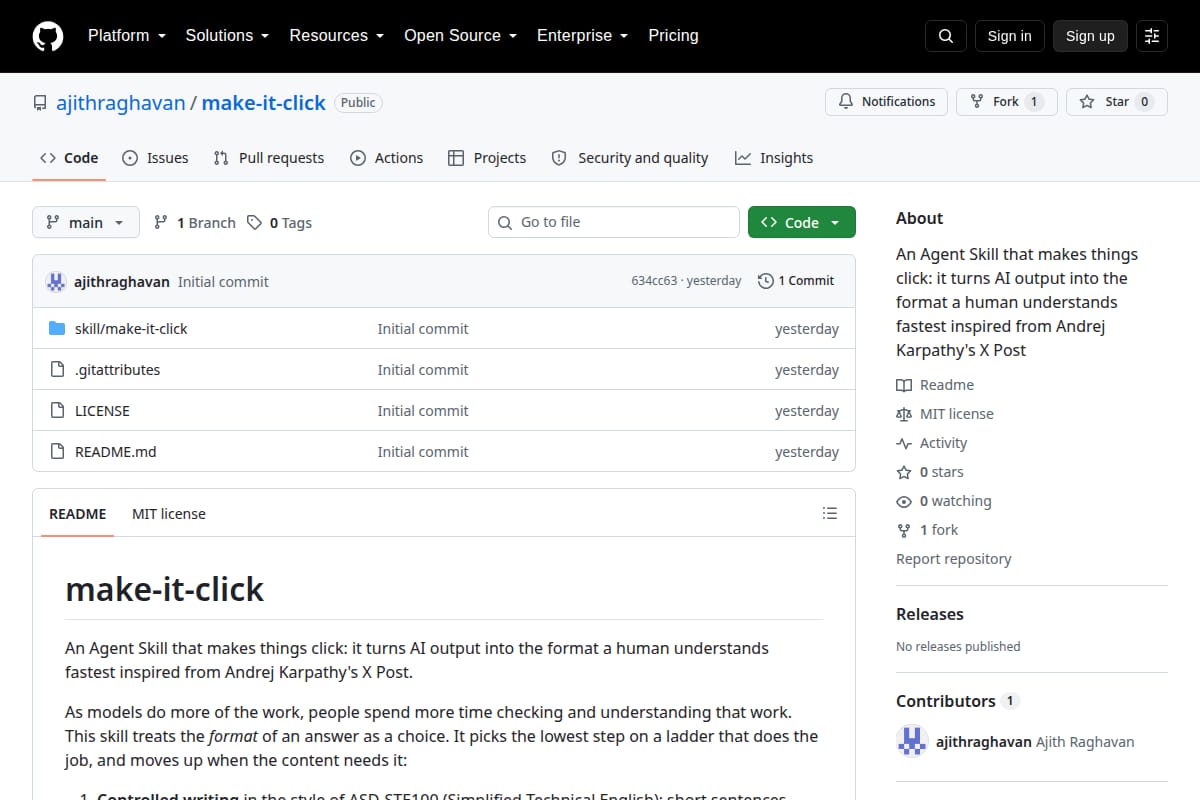This screenshot has width=1200, height=800.
Task: Click the Report repository link
Action: pyautogui.click(x=953, y=559)
